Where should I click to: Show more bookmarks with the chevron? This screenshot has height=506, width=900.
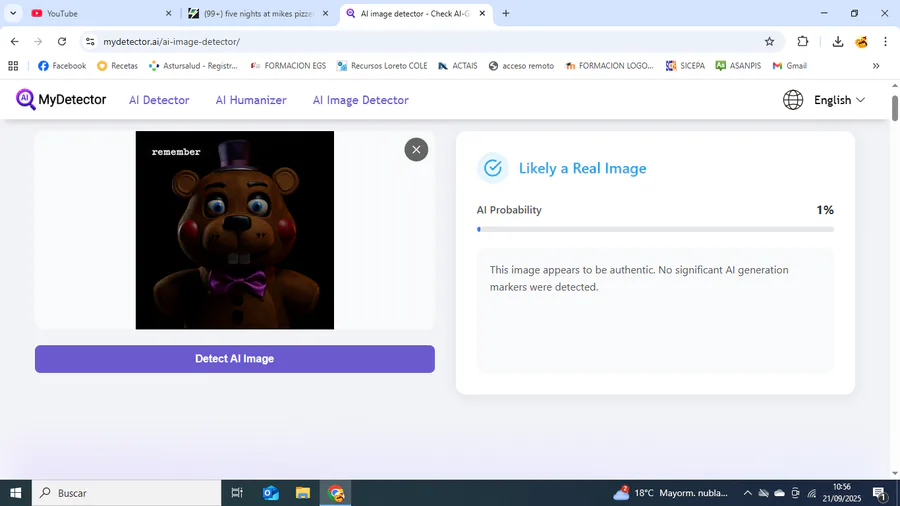click(876, 66)
